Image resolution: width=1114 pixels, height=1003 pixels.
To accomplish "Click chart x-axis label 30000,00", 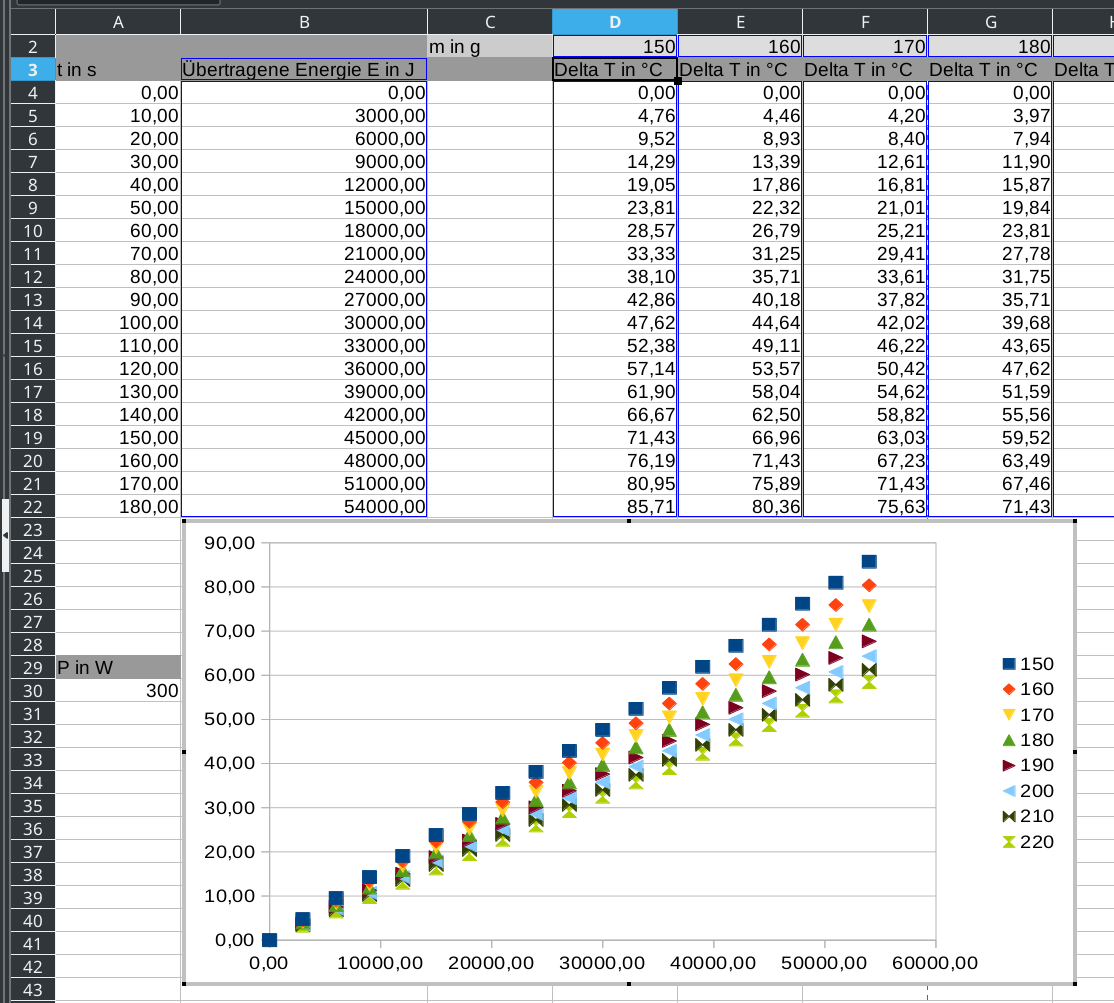I will coord(602,963).
